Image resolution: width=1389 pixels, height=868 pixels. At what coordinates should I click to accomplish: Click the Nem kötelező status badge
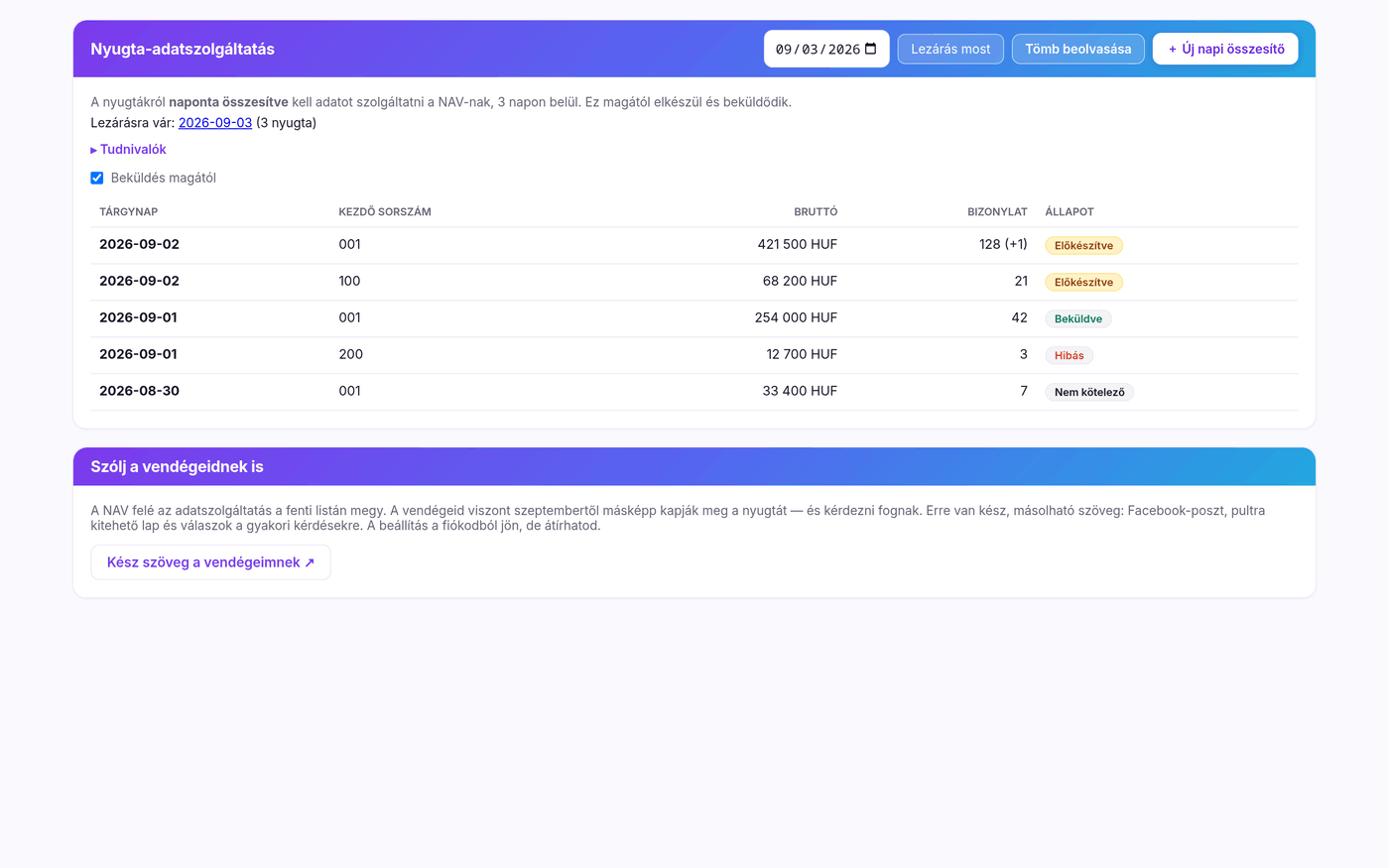pyautogui.click(x=1089, y=392)
